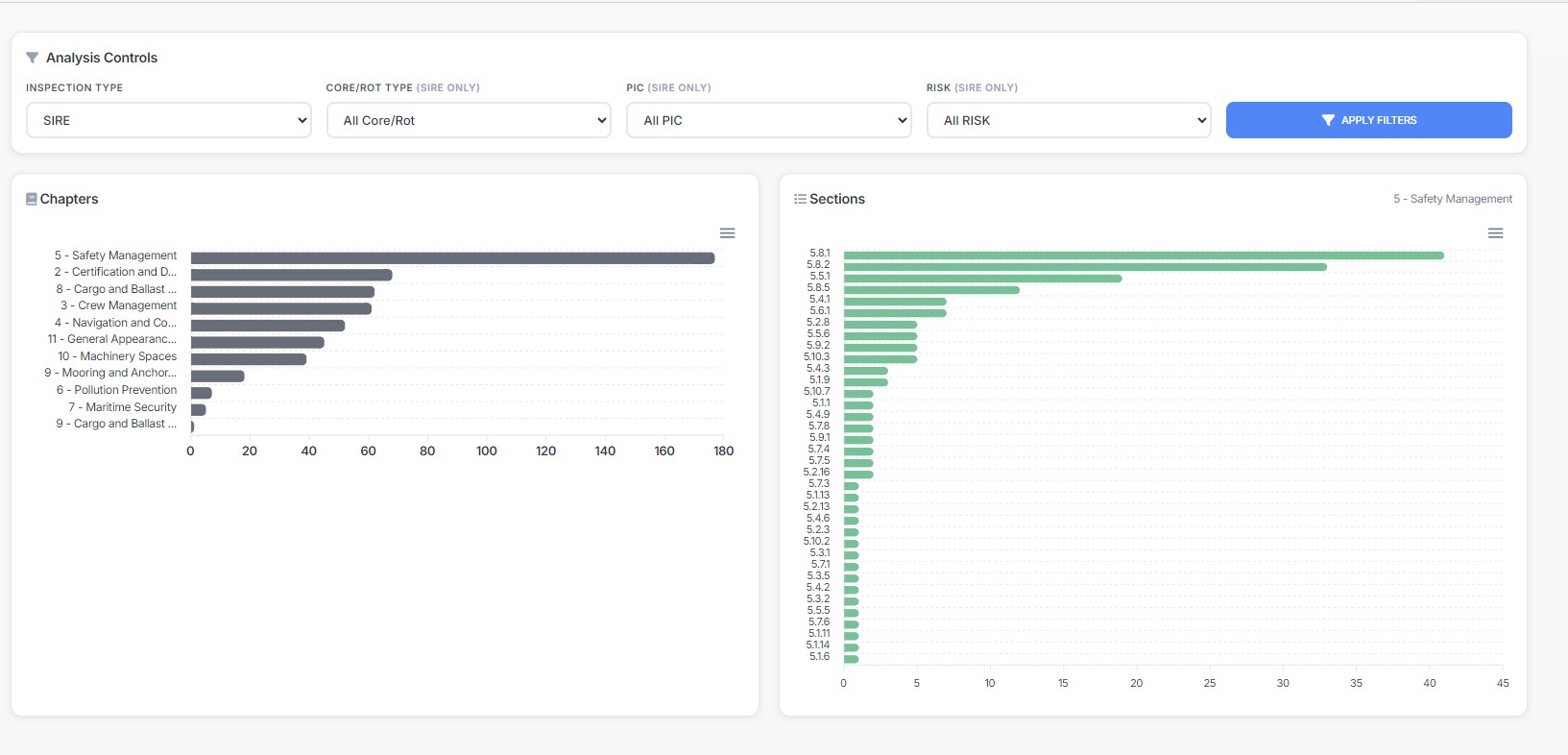Click the Chapters book icon

pos(32,199)
